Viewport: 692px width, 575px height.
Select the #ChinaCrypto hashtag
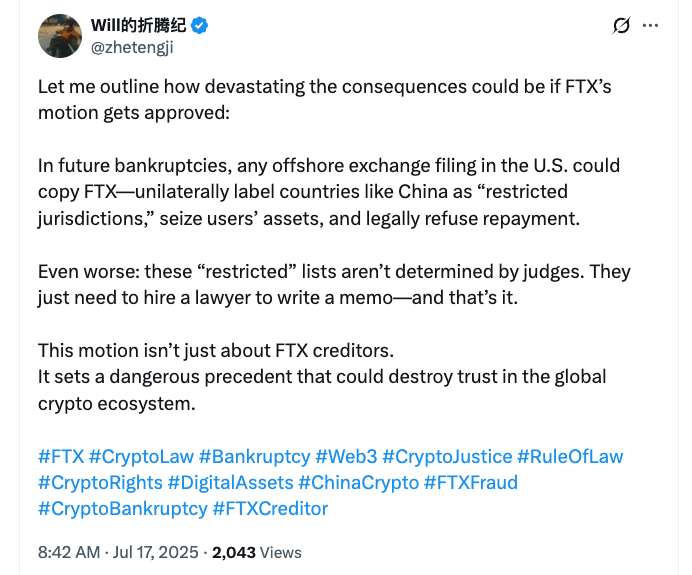point(358,483)
